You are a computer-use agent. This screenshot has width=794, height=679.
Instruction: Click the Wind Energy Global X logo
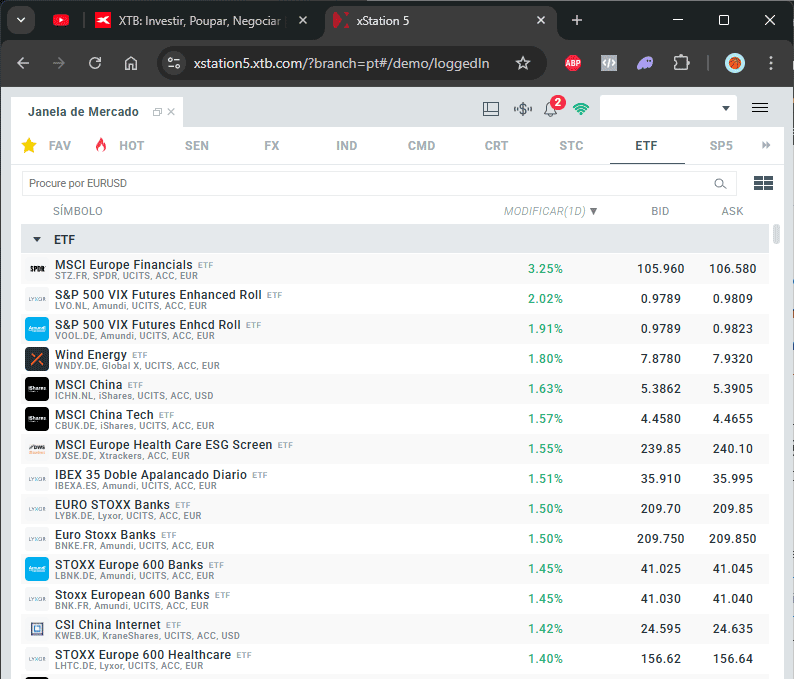[37, 359]
